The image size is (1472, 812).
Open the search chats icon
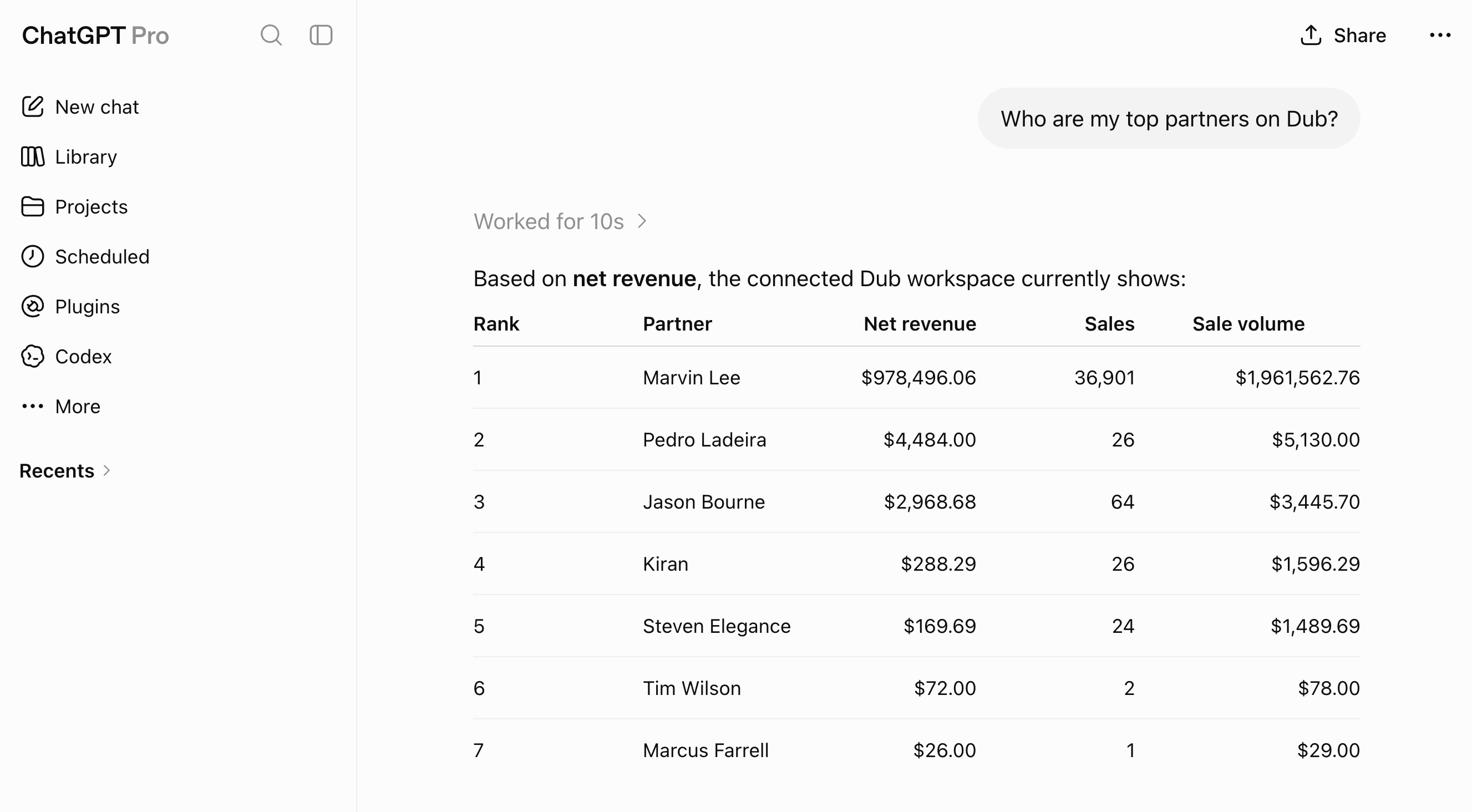(271, 35)
